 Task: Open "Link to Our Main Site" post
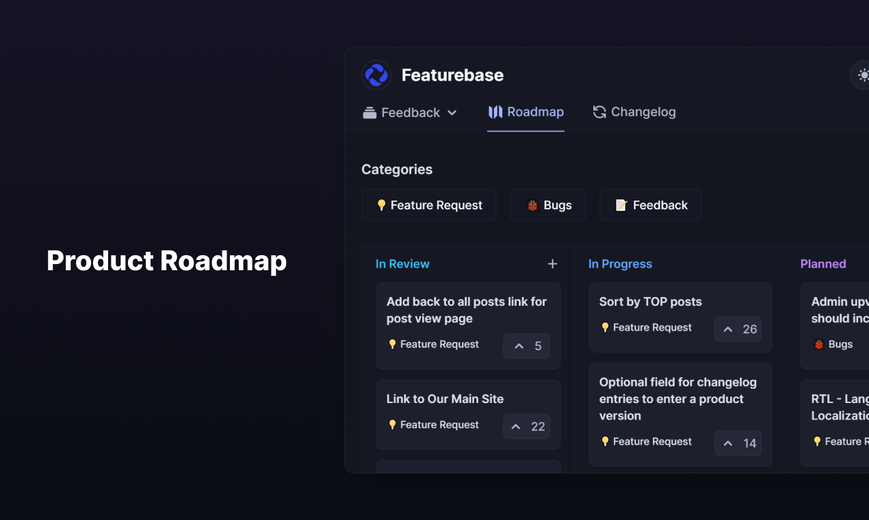tap(445, 399)
